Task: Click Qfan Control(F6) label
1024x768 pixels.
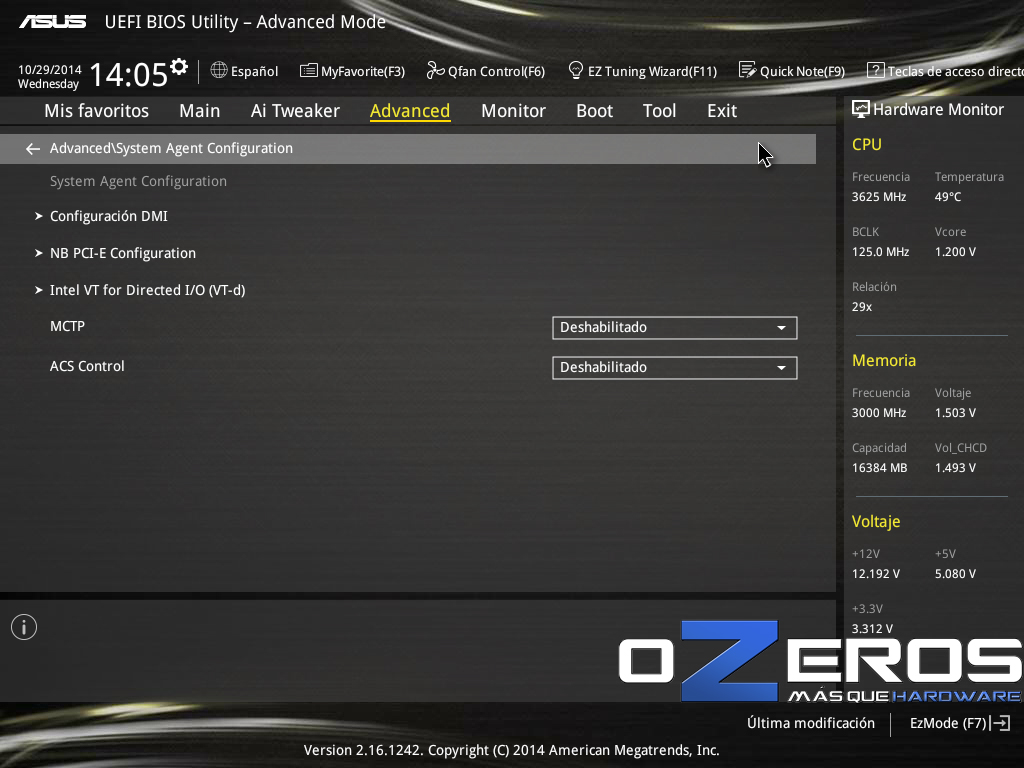Action: point(496,71)
